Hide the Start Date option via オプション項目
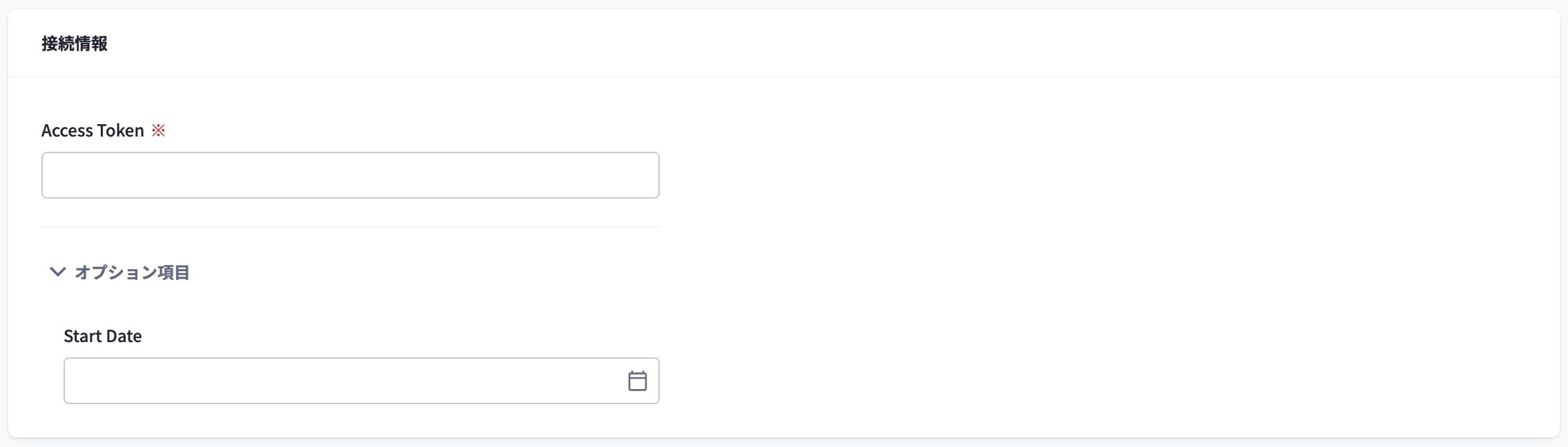The width and height of the screenshot is (1568, 447). [119, 272]
